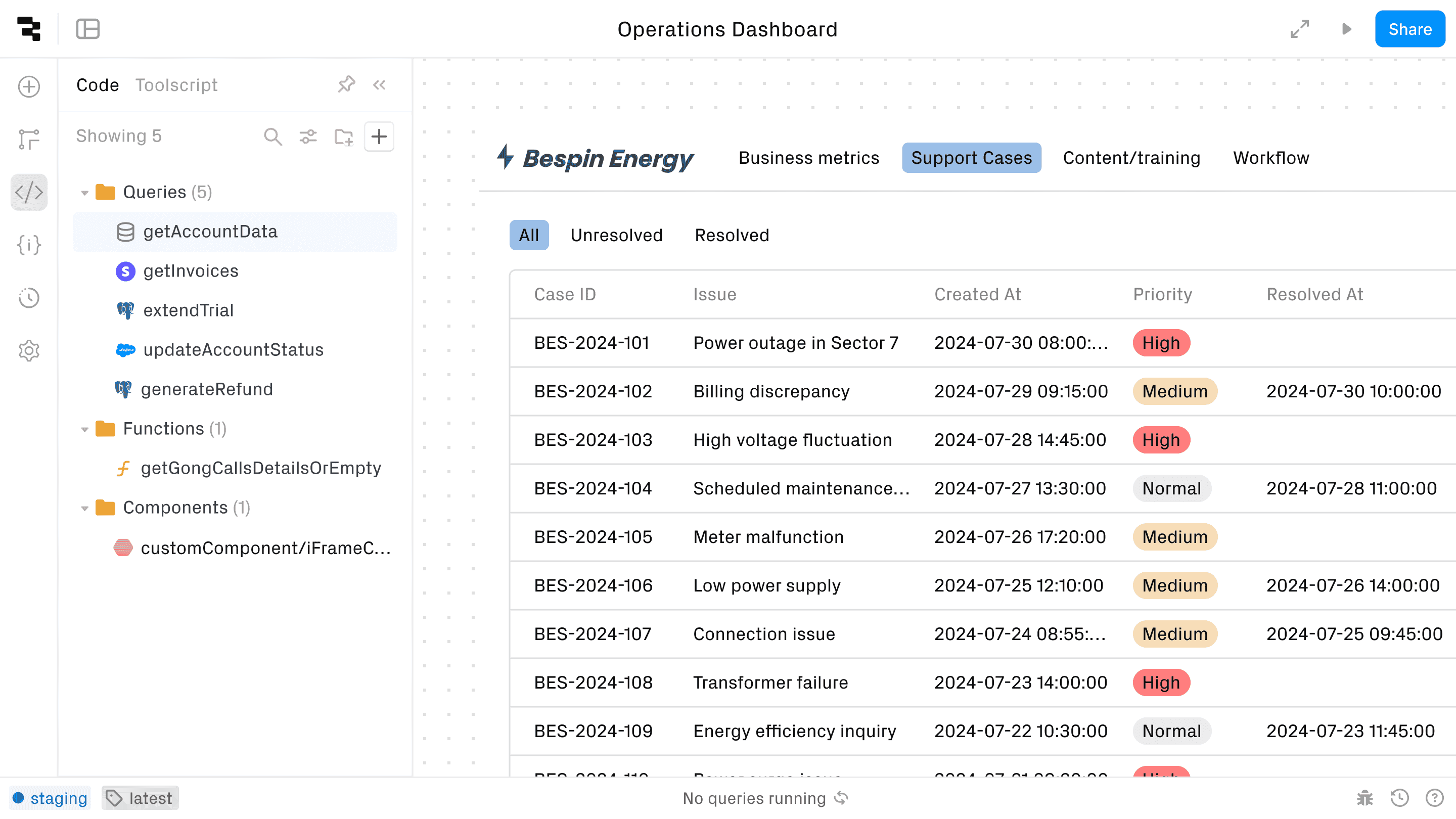Image resolution: width=1456 pixels, height=819 pixels.
Task: Add a new query with plus button
Action: coord(379,136)
